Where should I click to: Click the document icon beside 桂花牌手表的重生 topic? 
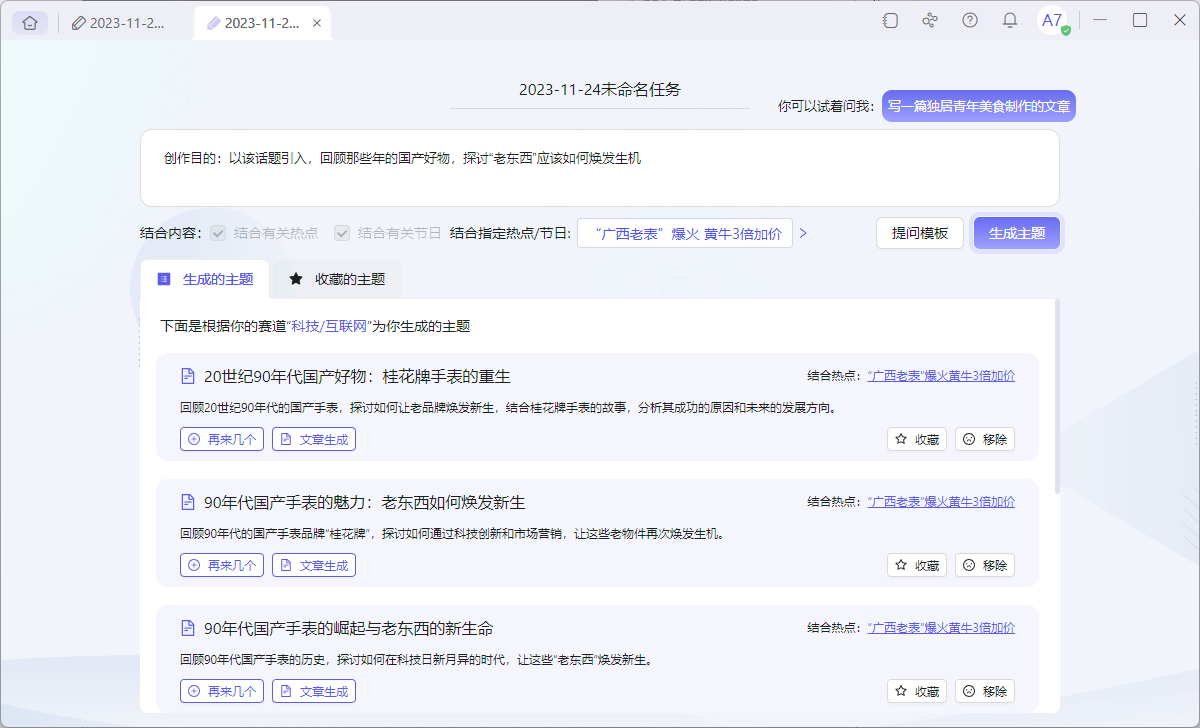tap(187, 376)
